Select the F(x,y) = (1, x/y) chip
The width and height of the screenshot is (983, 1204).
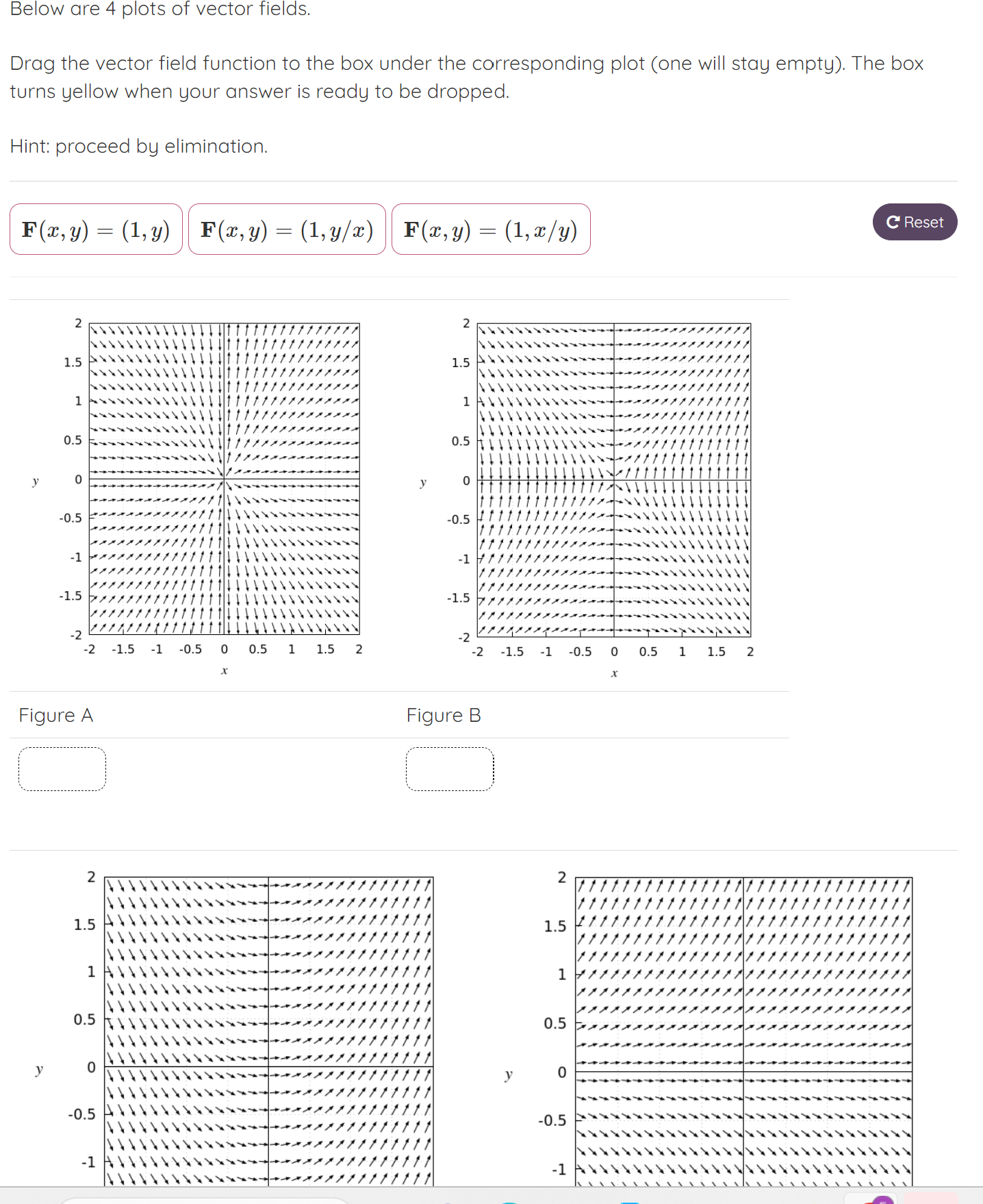[491, 229]
